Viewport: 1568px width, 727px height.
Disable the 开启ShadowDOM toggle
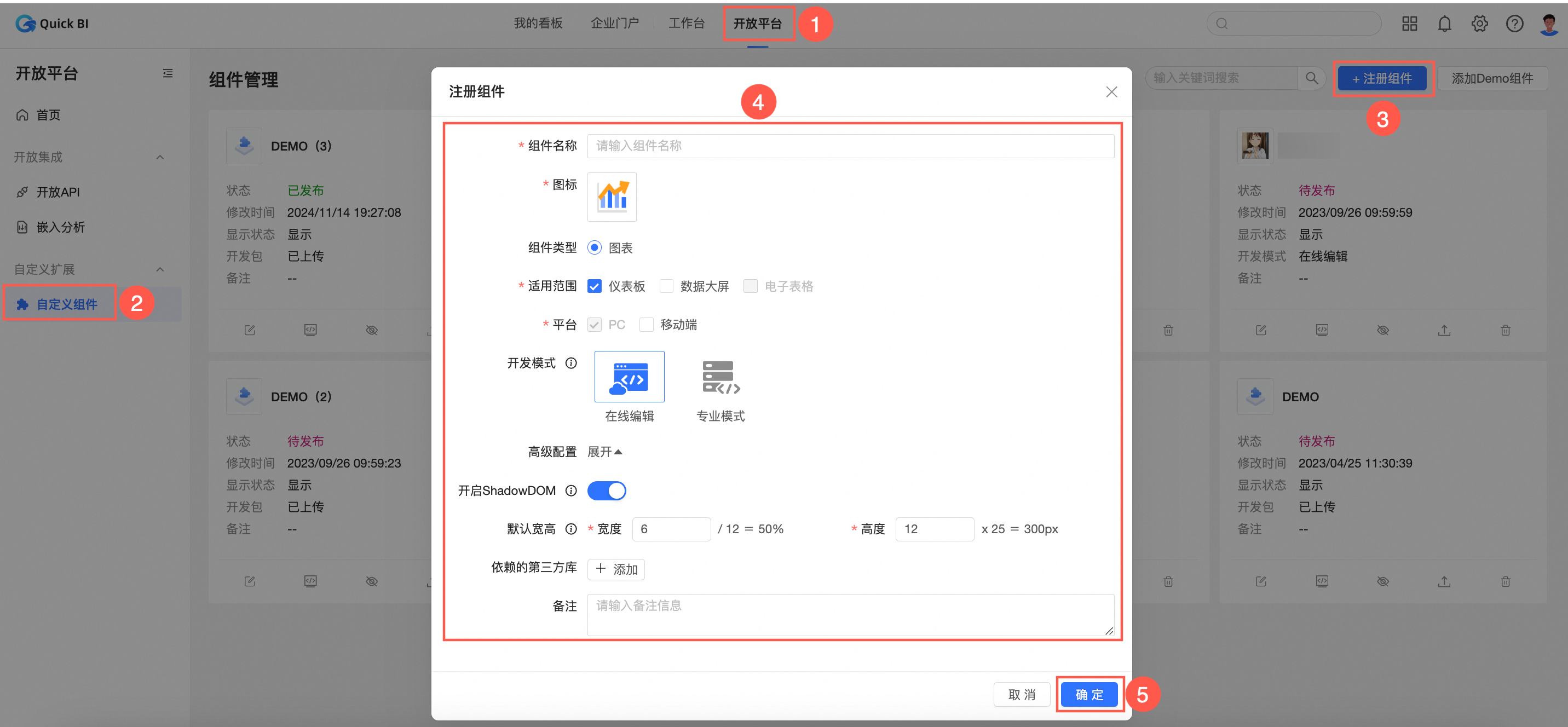[606, 491]
